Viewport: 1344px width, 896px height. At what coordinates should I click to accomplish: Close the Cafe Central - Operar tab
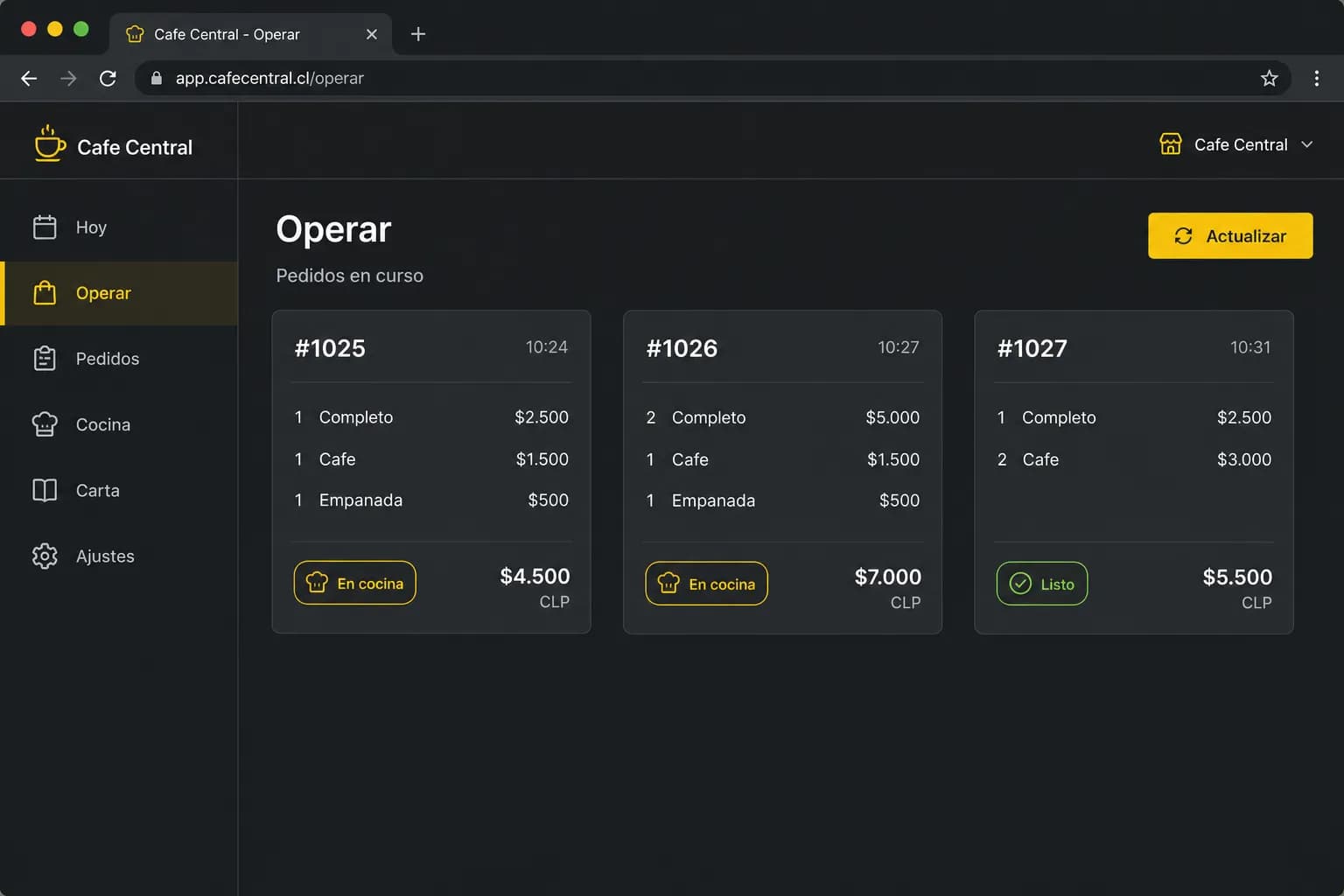click(x=372, y=34)
